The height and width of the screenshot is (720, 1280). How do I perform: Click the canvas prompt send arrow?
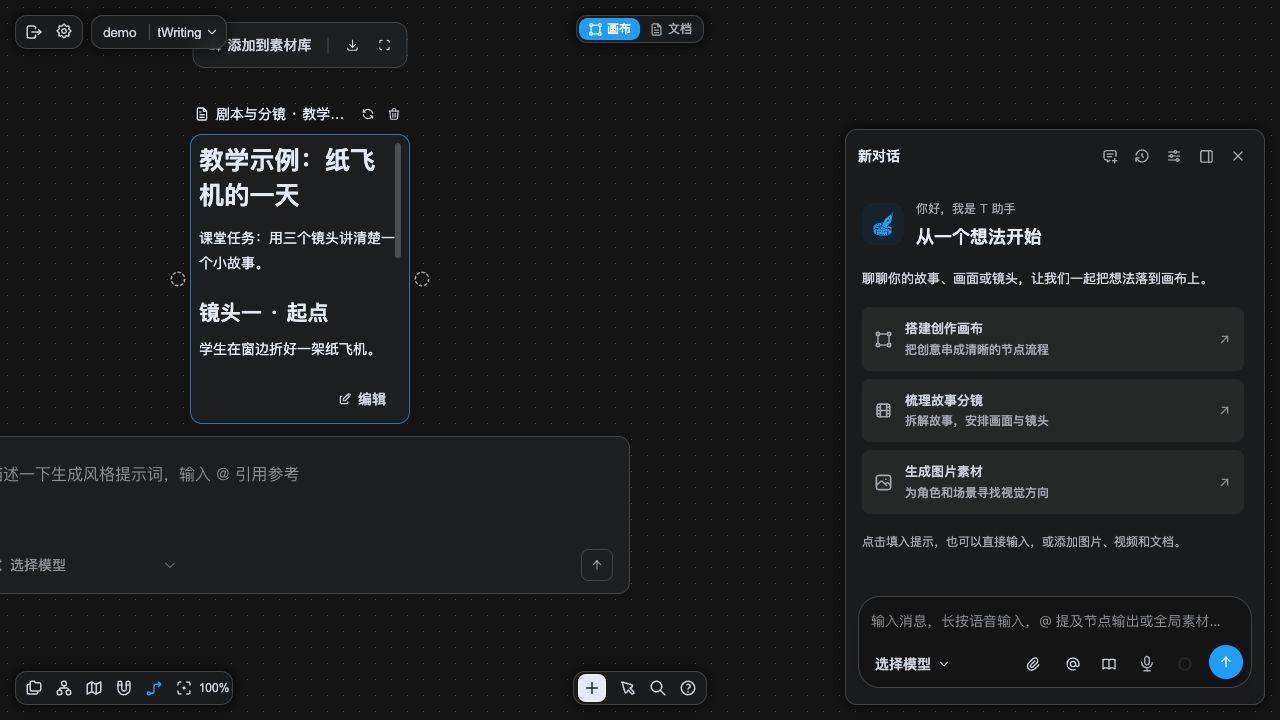597,565
